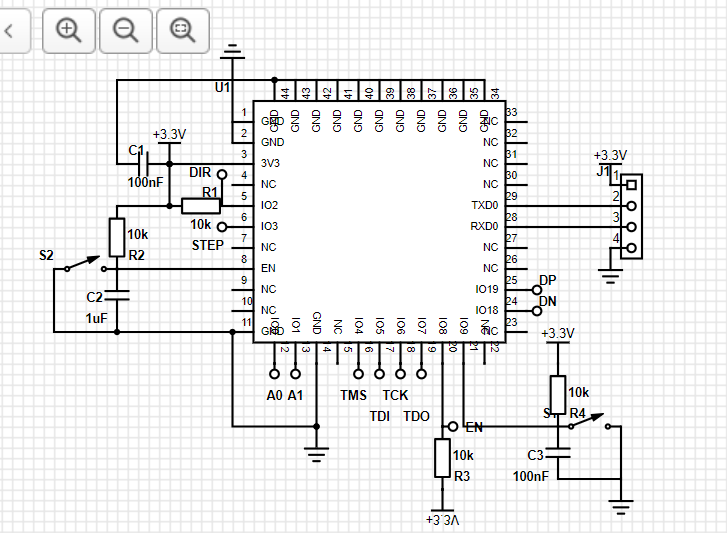The height and width of the screenshot is (533, 727).
Task: Click the DN test point label
Action: tap(548, 301)
